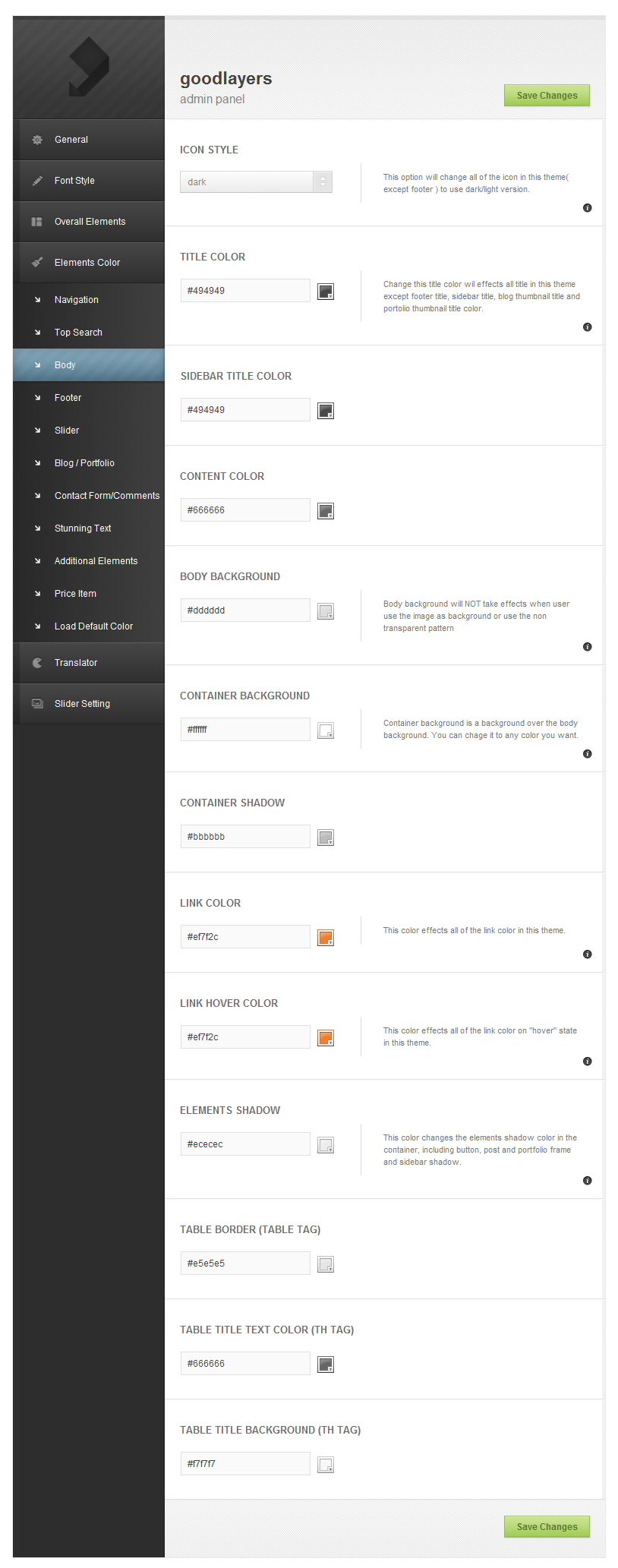Open the Link Color orange swatch picker
Viewport: 618px width, 1568px height.
pos(326,938)
